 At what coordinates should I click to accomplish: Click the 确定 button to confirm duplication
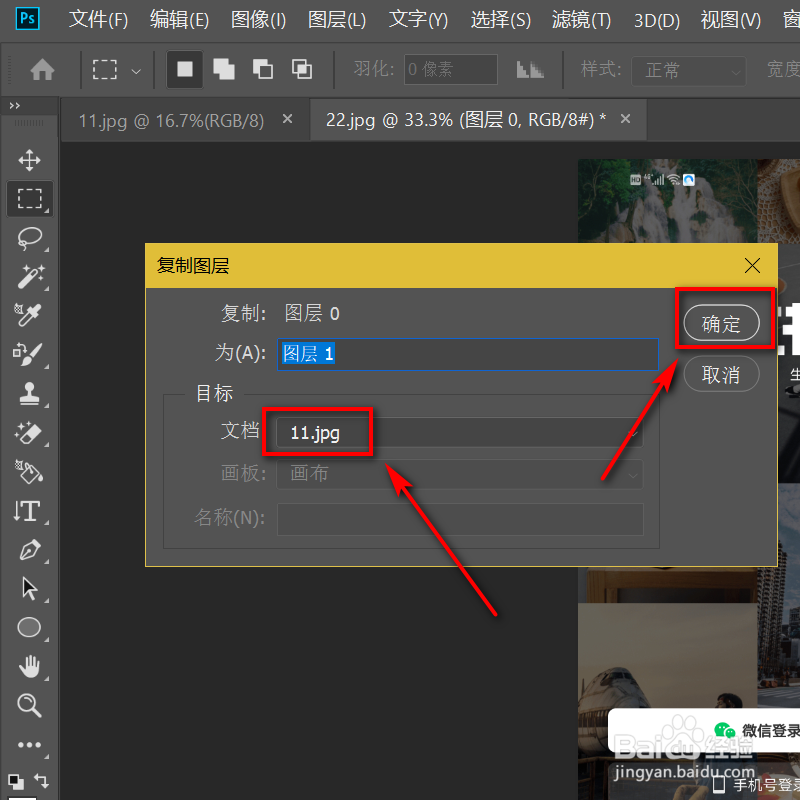[722, 323]
